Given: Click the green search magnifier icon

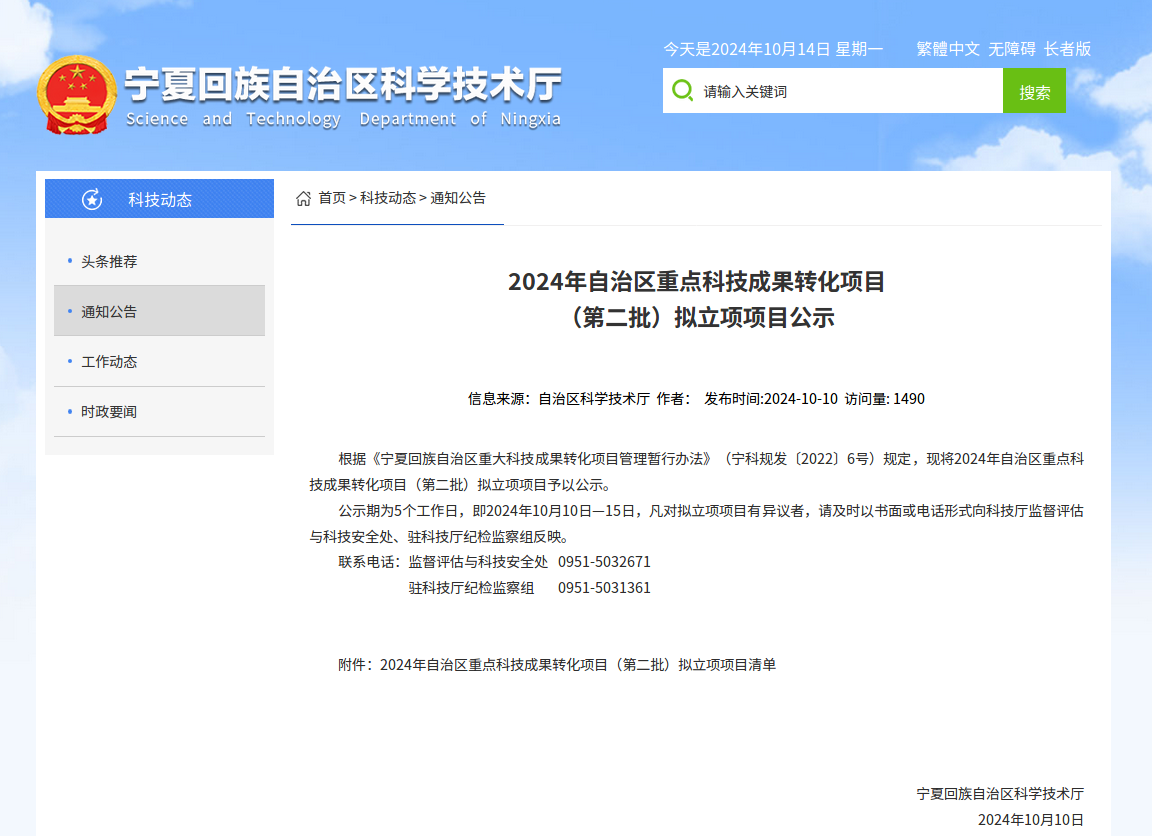Looking at the screenshot, I should [x=682, y=91].
